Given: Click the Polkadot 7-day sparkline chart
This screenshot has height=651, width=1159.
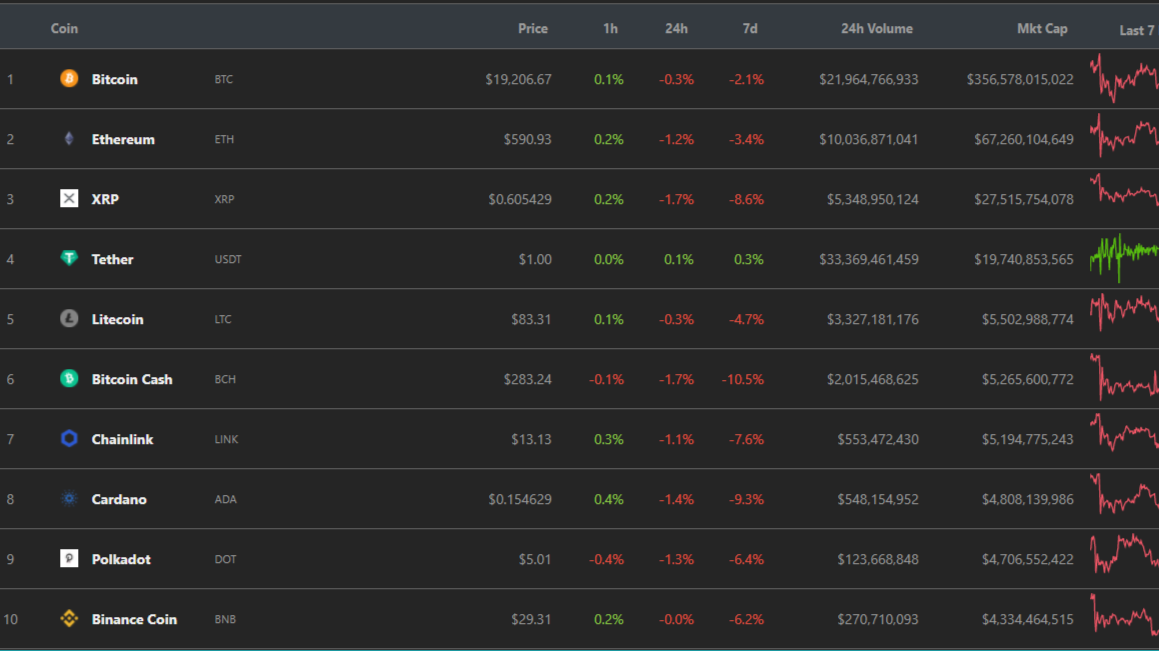Looking at the screenshot, I should (1124, 554).
